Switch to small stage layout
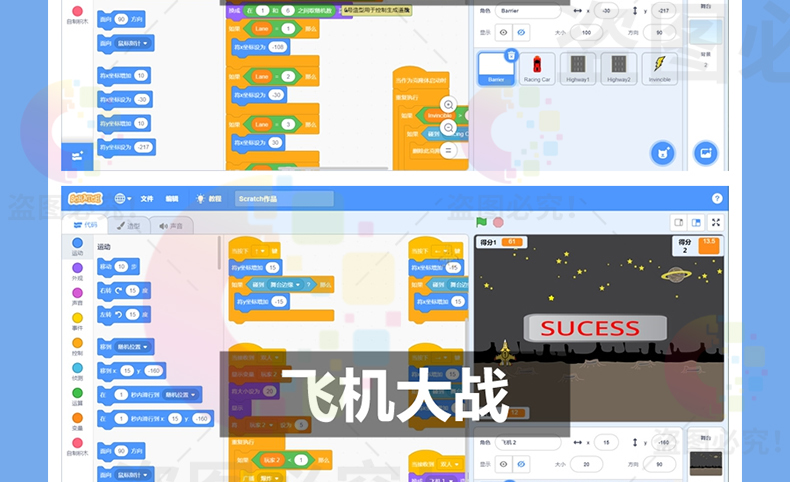This screenshot has height=482, width=790. (x=679, y=222)
